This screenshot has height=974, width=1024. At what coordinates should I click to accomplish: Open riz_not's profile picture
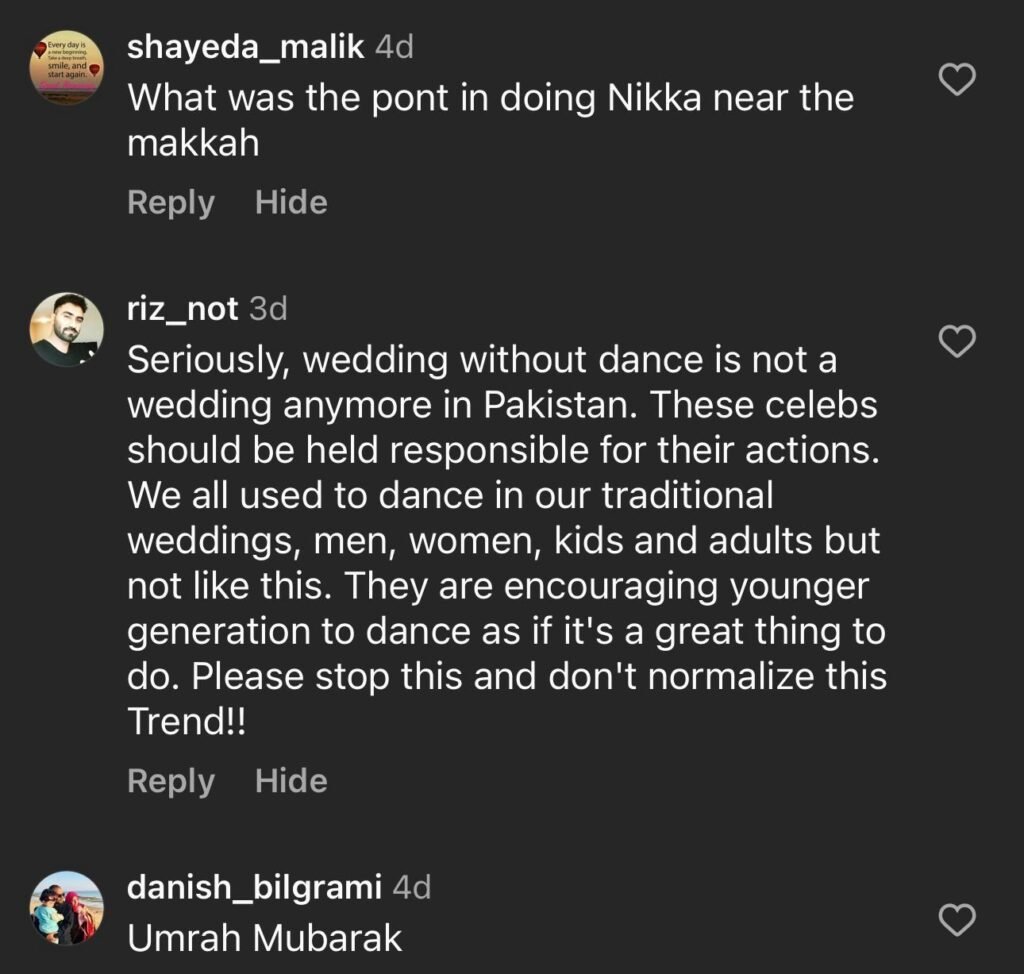click(x=67, y=329)
